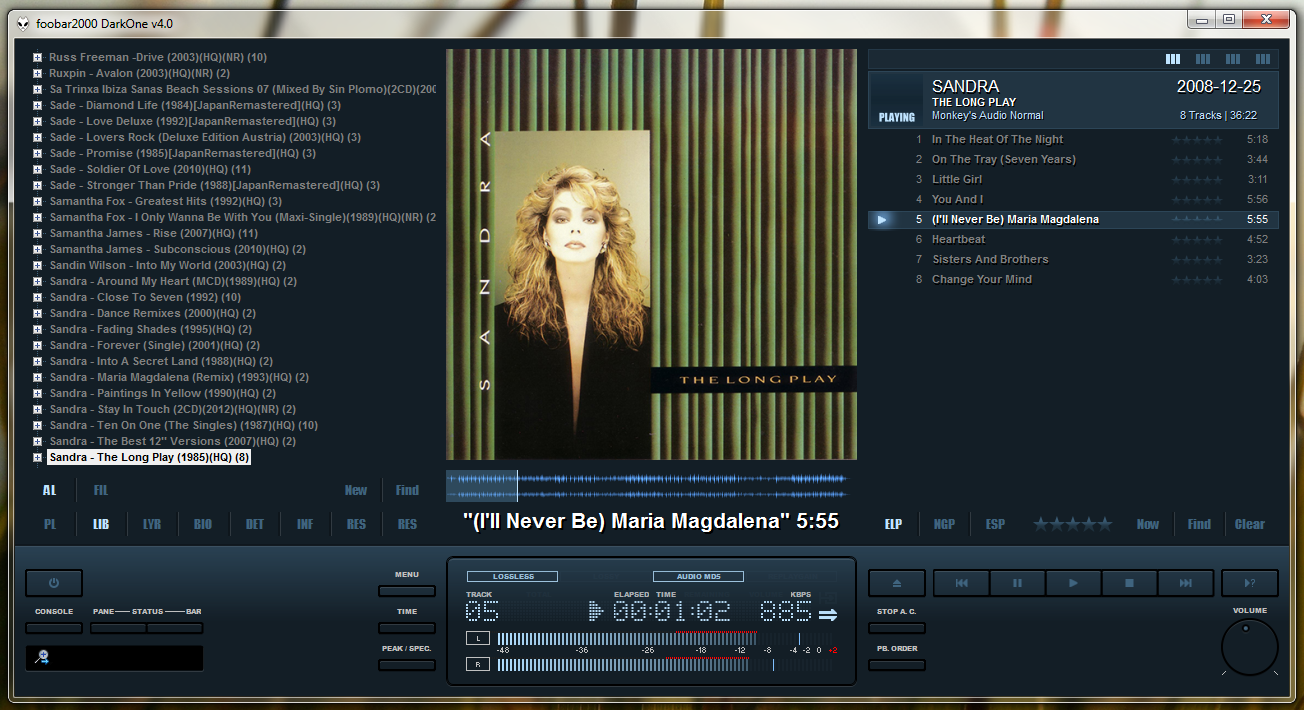The image size is (1304, 710).
Task: Expand Sandra - Ten On One (The Singles) node
Action: pos(37,425)
